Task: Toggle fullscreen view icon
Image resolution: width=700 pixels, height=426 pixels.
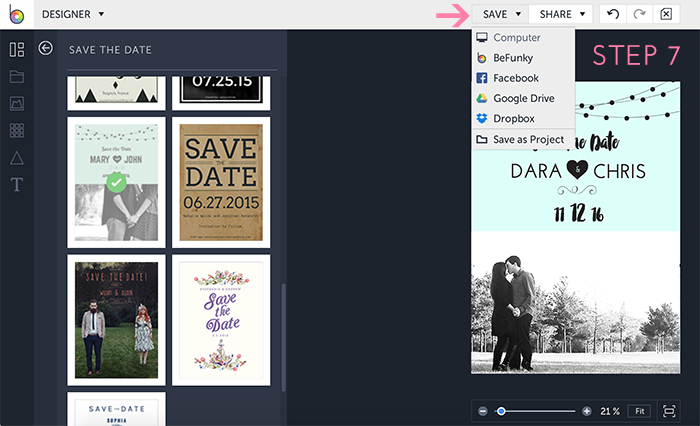Action: [x=669, y=411]
